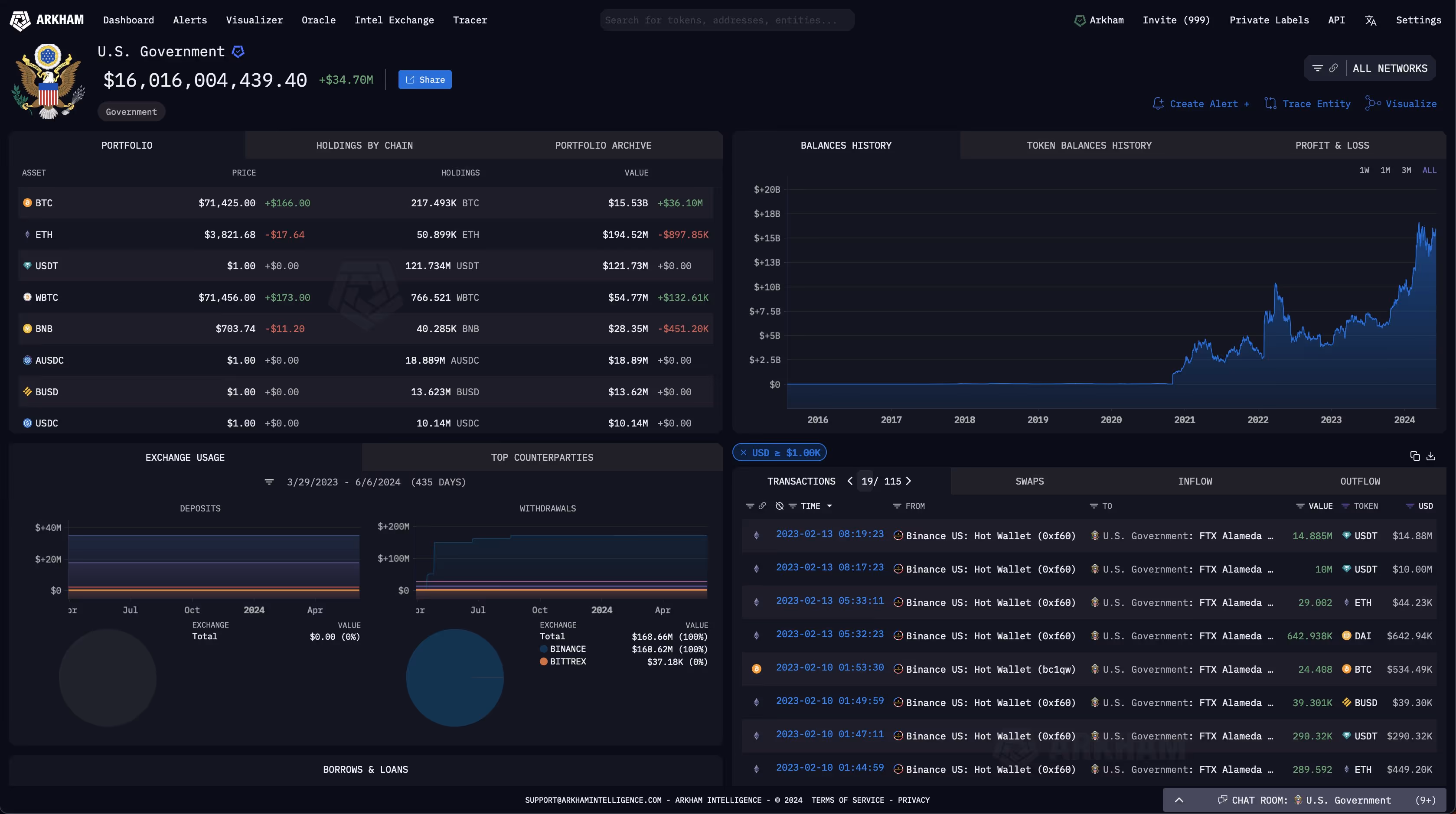Viewport: 1456px width, 814px height.
Task: Switch chart range to 1W
Action: pyautogui.click(x=1364, y=170)
